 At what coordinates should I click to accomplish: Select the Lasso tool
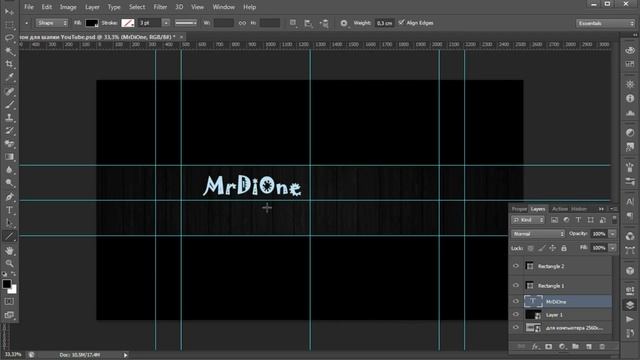(x=9, y=38)
